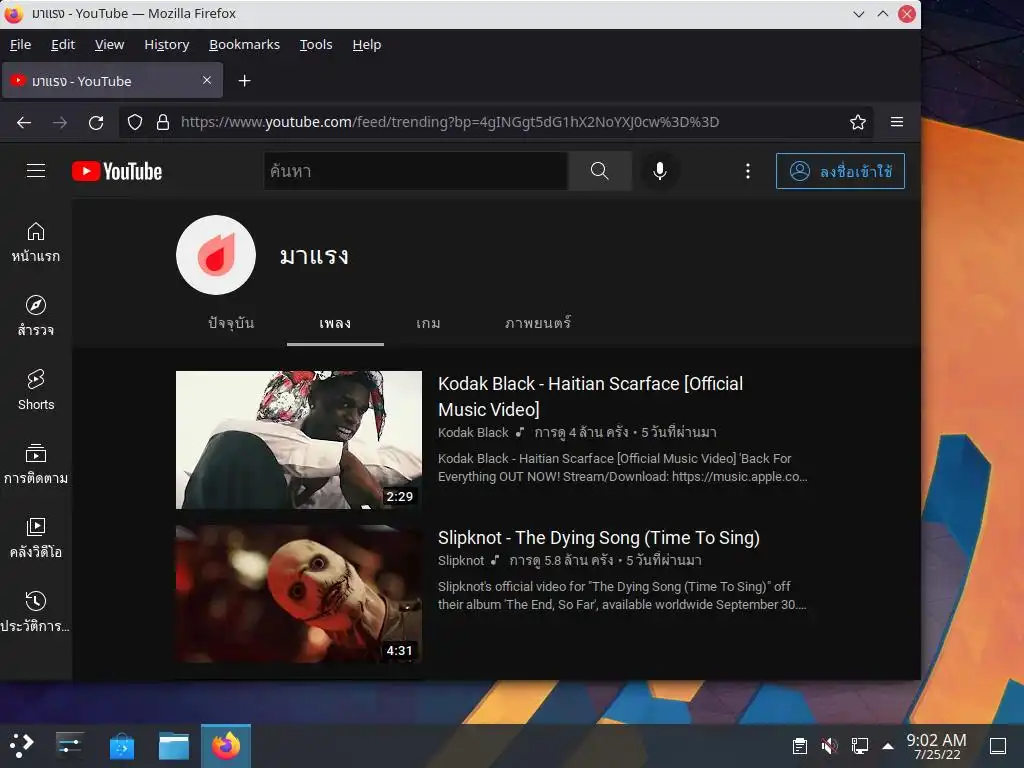
Task: Switch to the ภาพยนตร์ movies tab
Action: click(538, 323)
